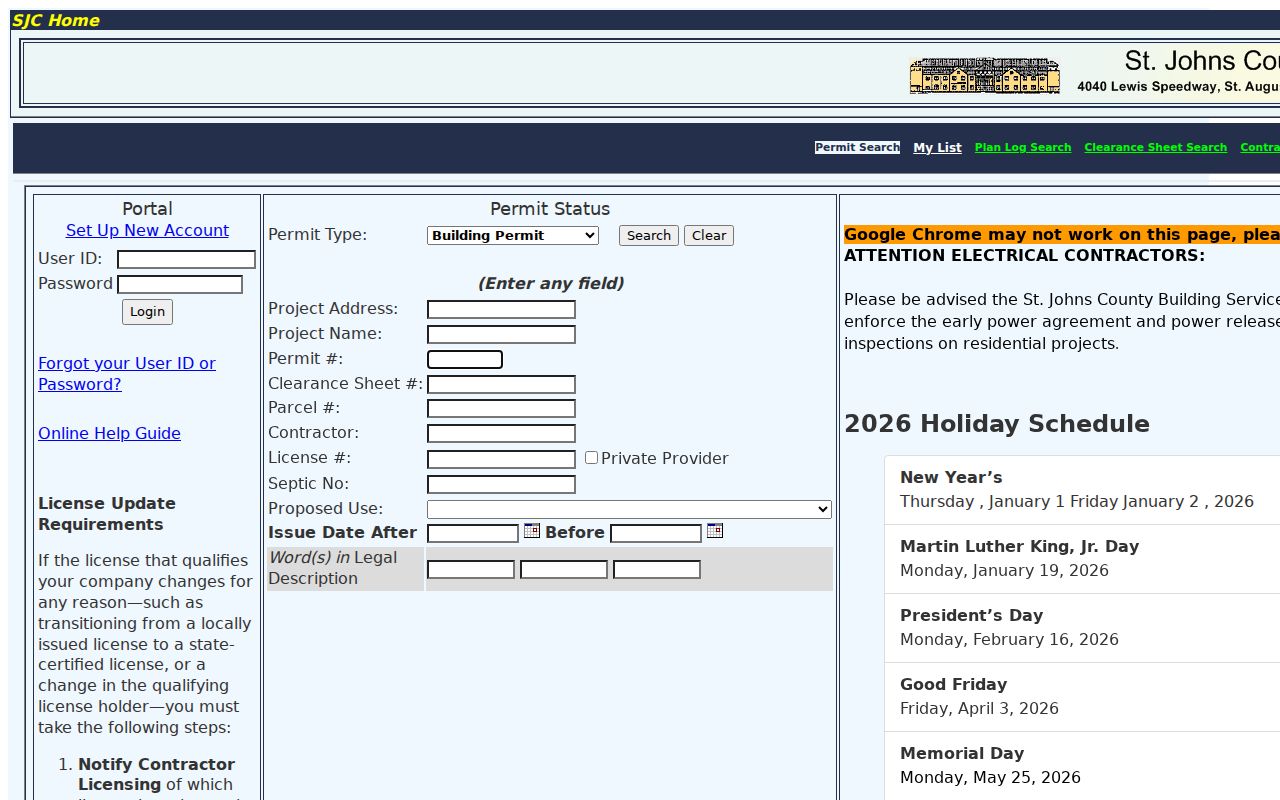Open Forgot your User ID or Password link
Image resolution: width=1280 pixels, height=800 pixels.
127,374
